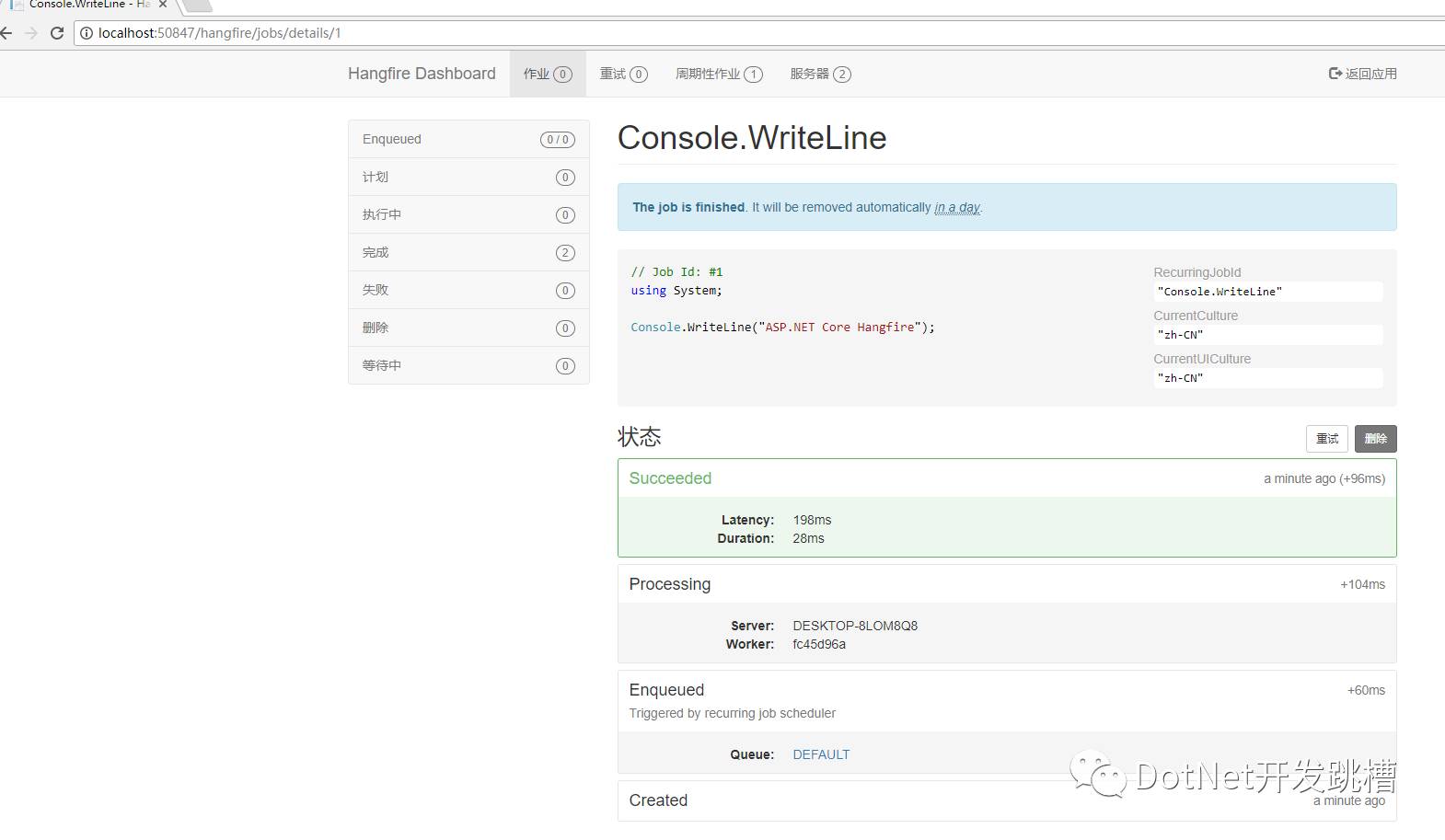
Task: Reload the page with refresh icon
Action: pyautogui.click(x=57, y=33)
